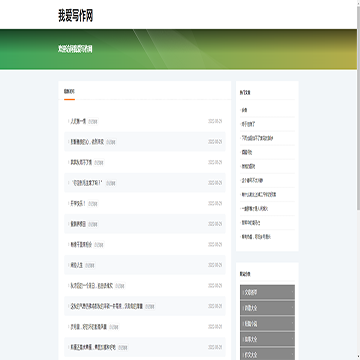The width and height of the screenshot is (360, 360).
Task: Click the page's vertical scrollbar
Action: point(358,107)
